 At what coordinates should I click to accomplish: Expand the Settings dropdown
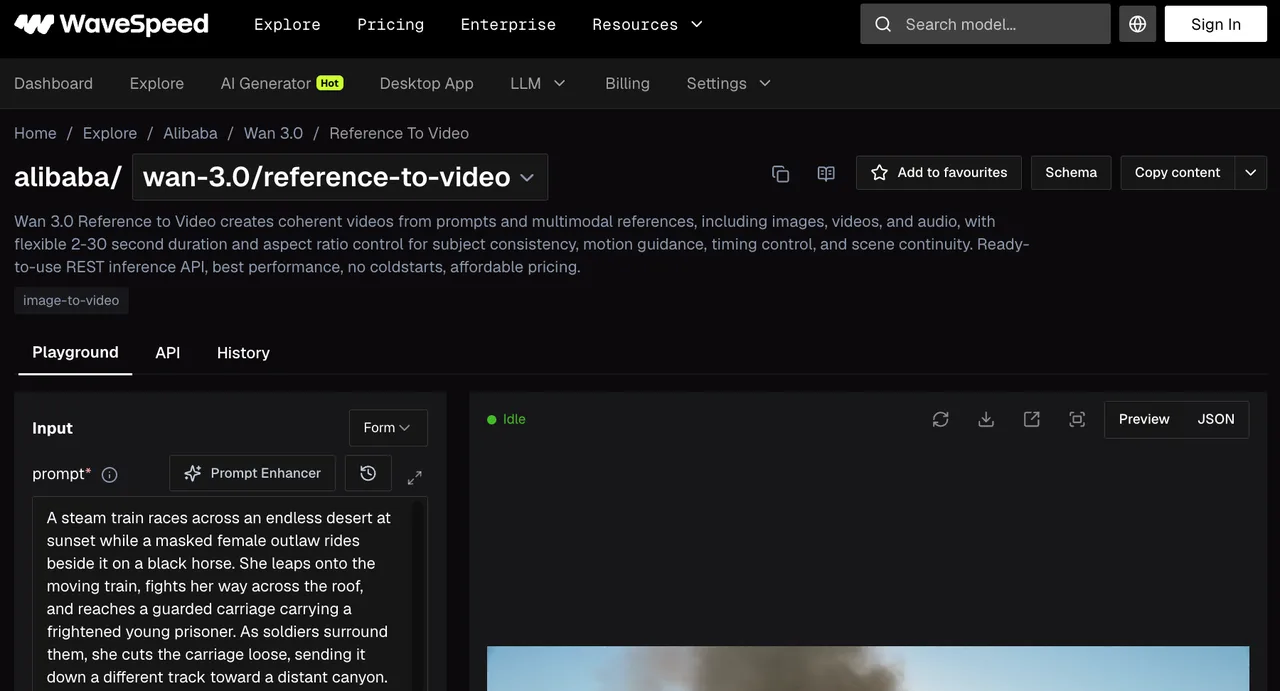pyautogui.click(x=729, y=83)
